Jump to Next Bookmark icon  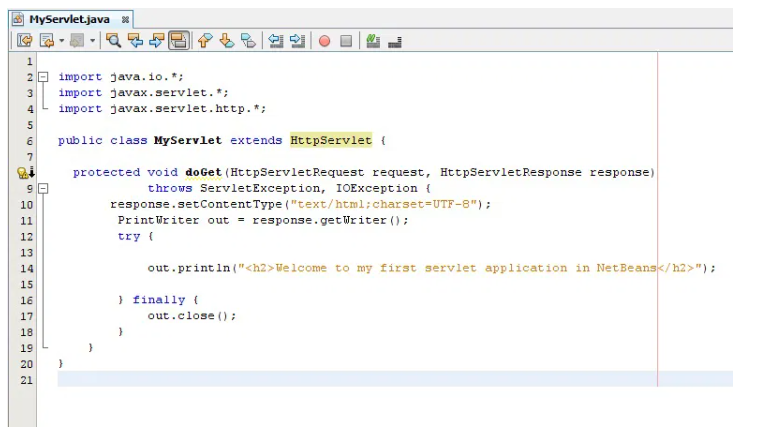226,41
